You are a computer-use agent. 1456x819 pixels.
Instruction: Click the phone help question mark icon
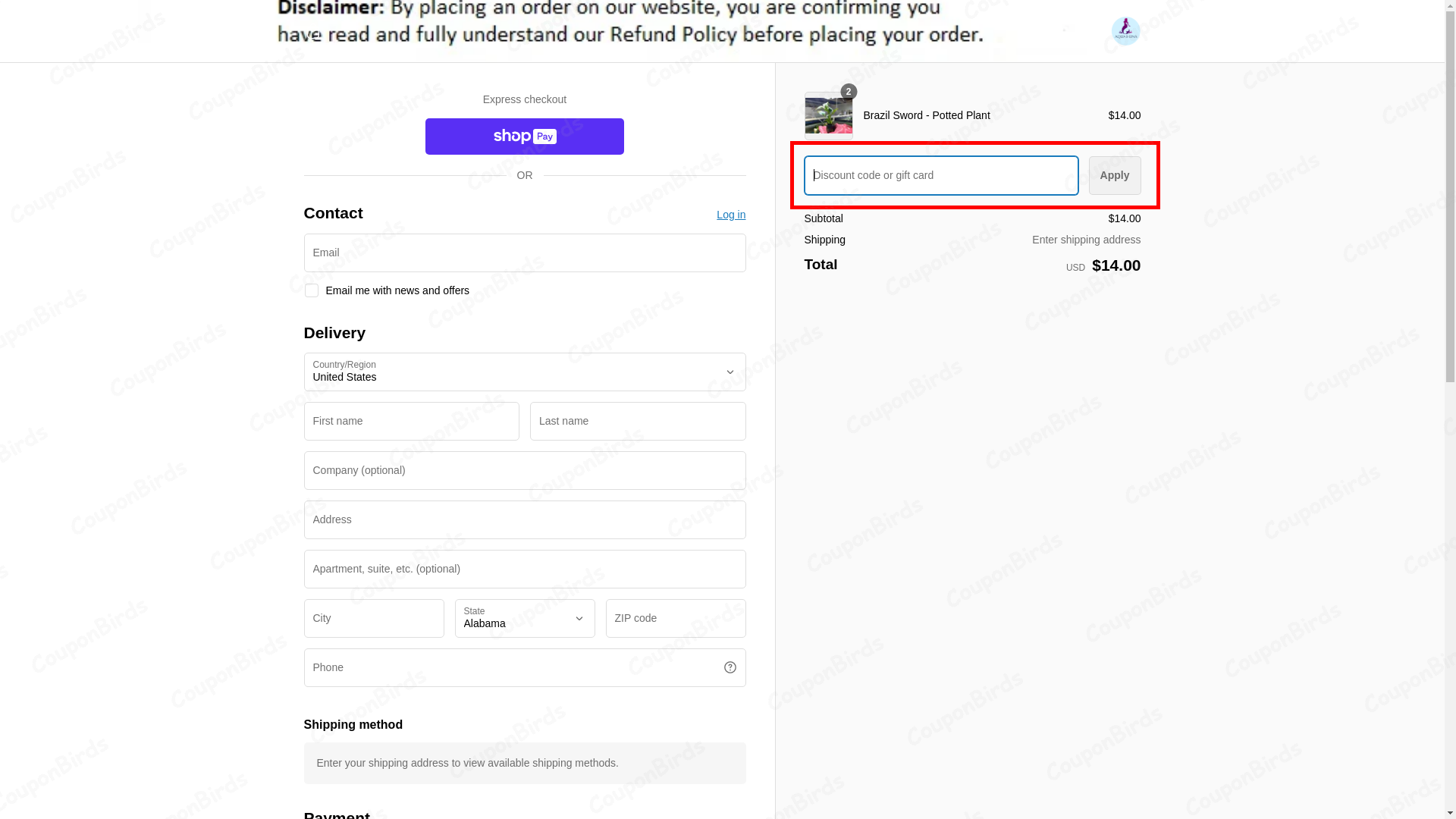click(730, 667)
